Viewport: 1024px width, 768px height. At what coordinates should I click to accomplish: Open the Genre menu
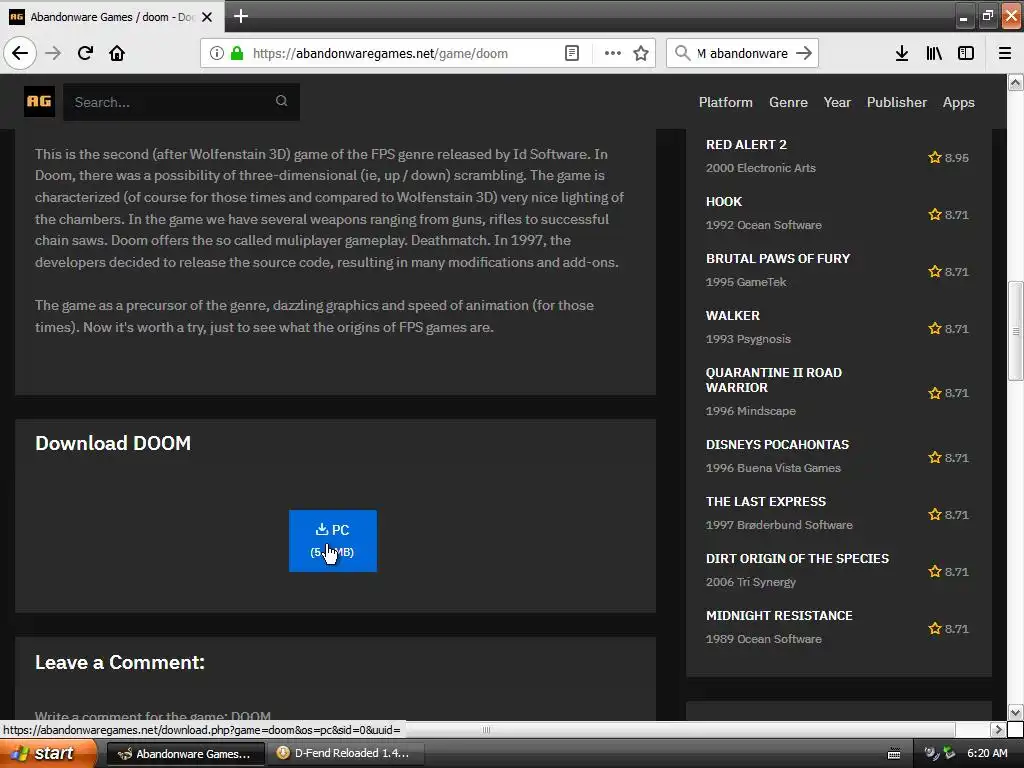click(x=788, y=102)
